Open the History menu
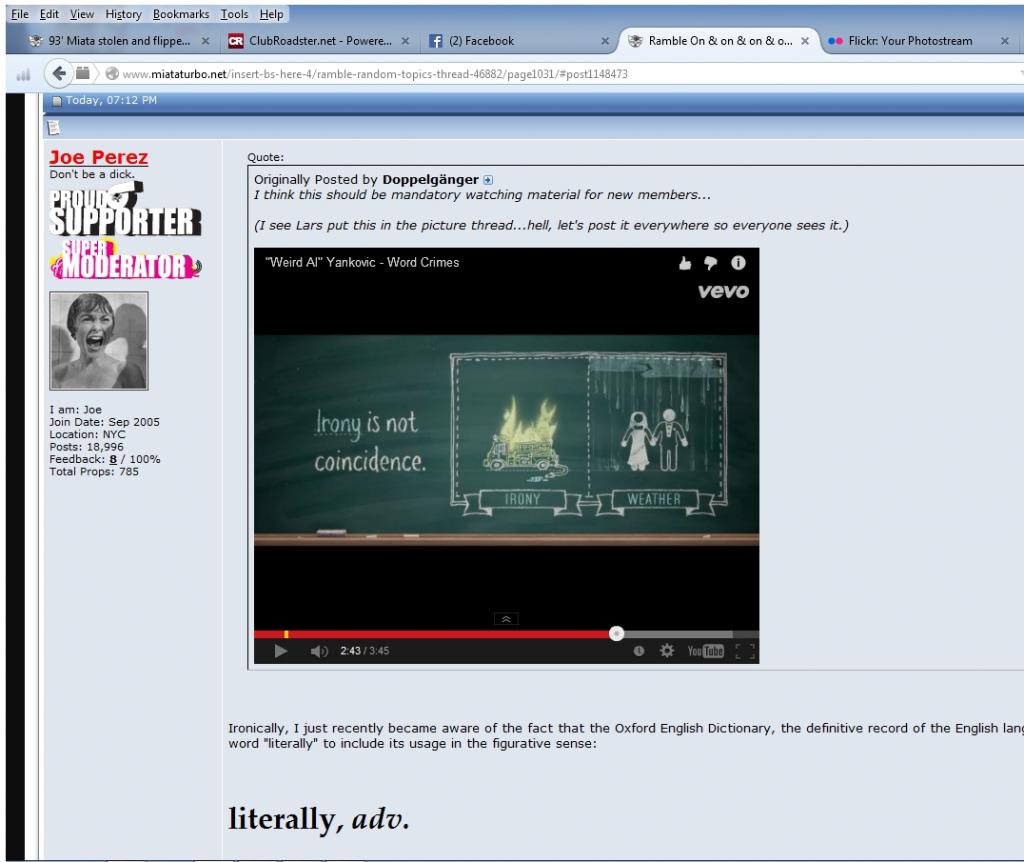 123,14
